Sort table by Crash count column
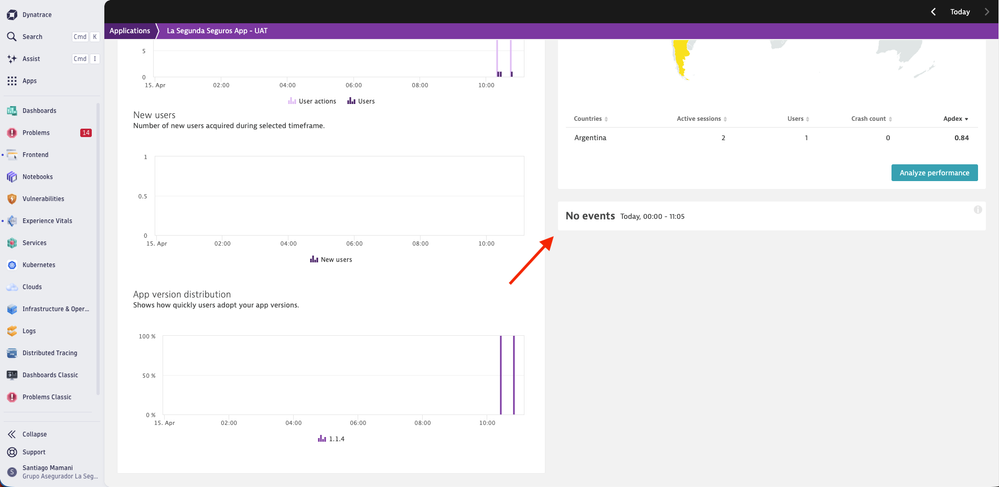Image resolution: width=999 pixels, height=487 pixels. pos(871,119)
